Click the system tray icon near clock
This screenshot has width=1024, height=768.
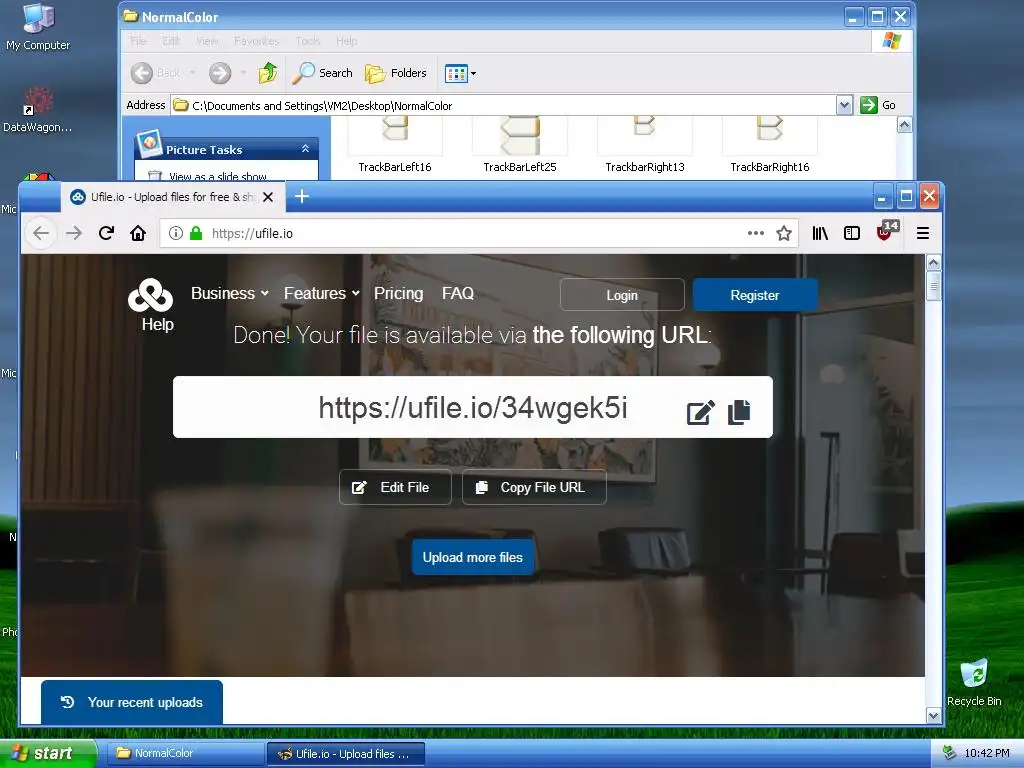(949, 753)
